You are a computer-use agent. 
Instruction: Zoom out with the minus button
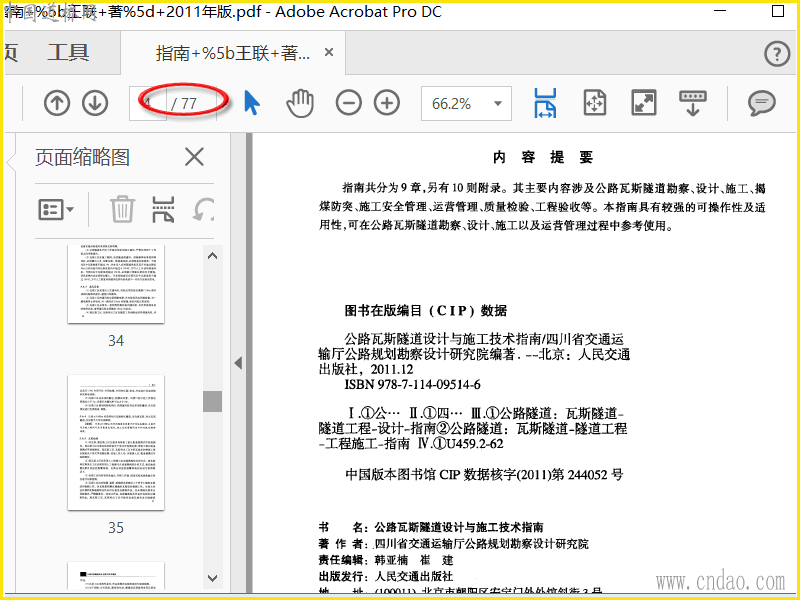click(x=348, y=103)
